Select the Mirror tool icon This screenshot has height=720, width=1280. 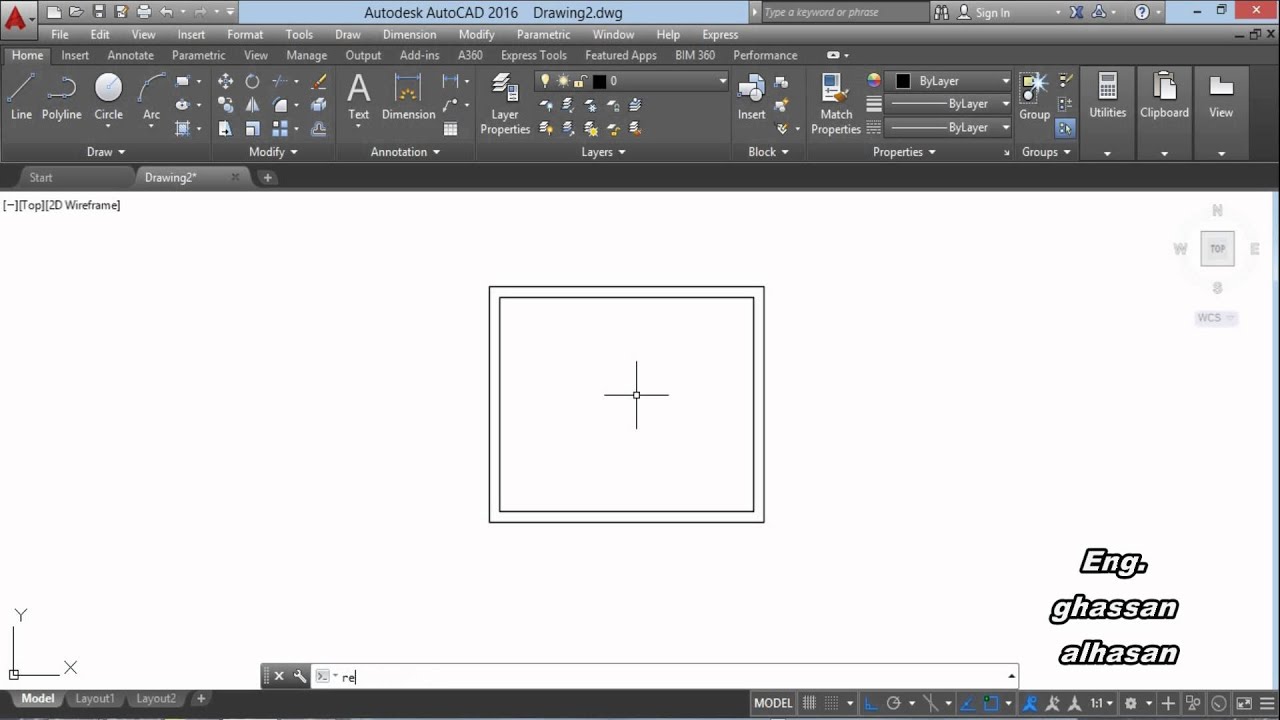[252, 105]
